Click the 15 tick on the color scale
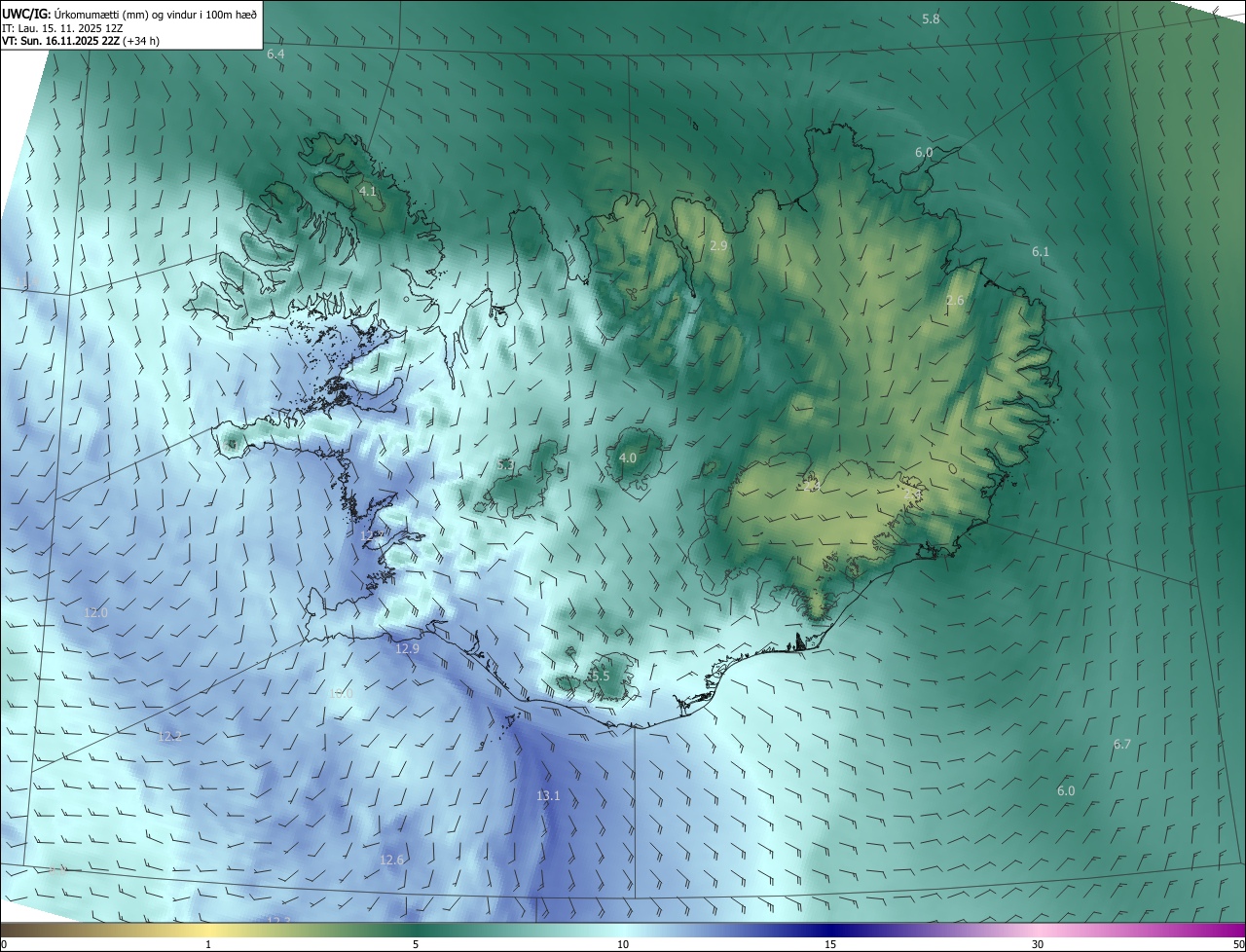This screenshot has height=952, width=1246. coord(830,944)
